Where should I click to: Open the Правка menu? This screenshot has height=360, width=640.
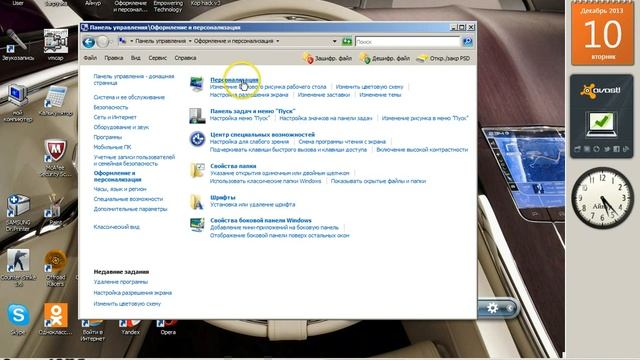point(113,58)
